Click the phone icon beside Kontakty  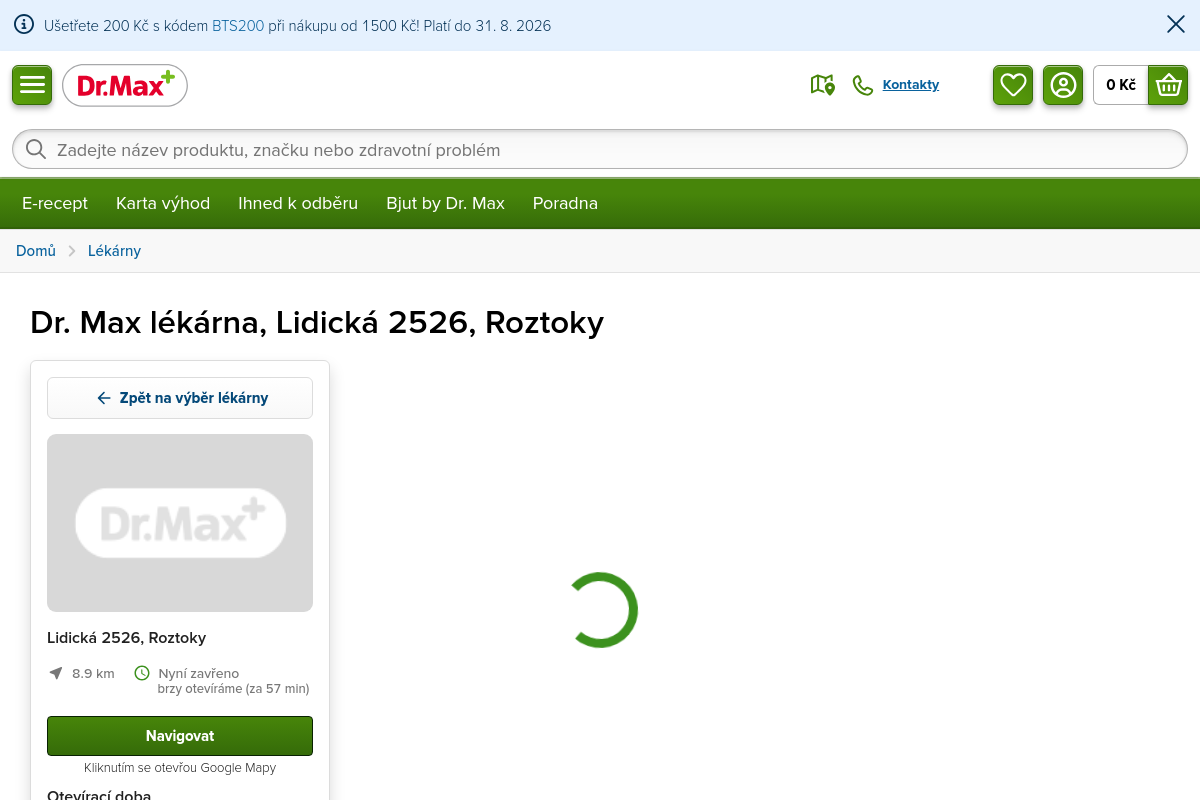(x=863, y=85)
